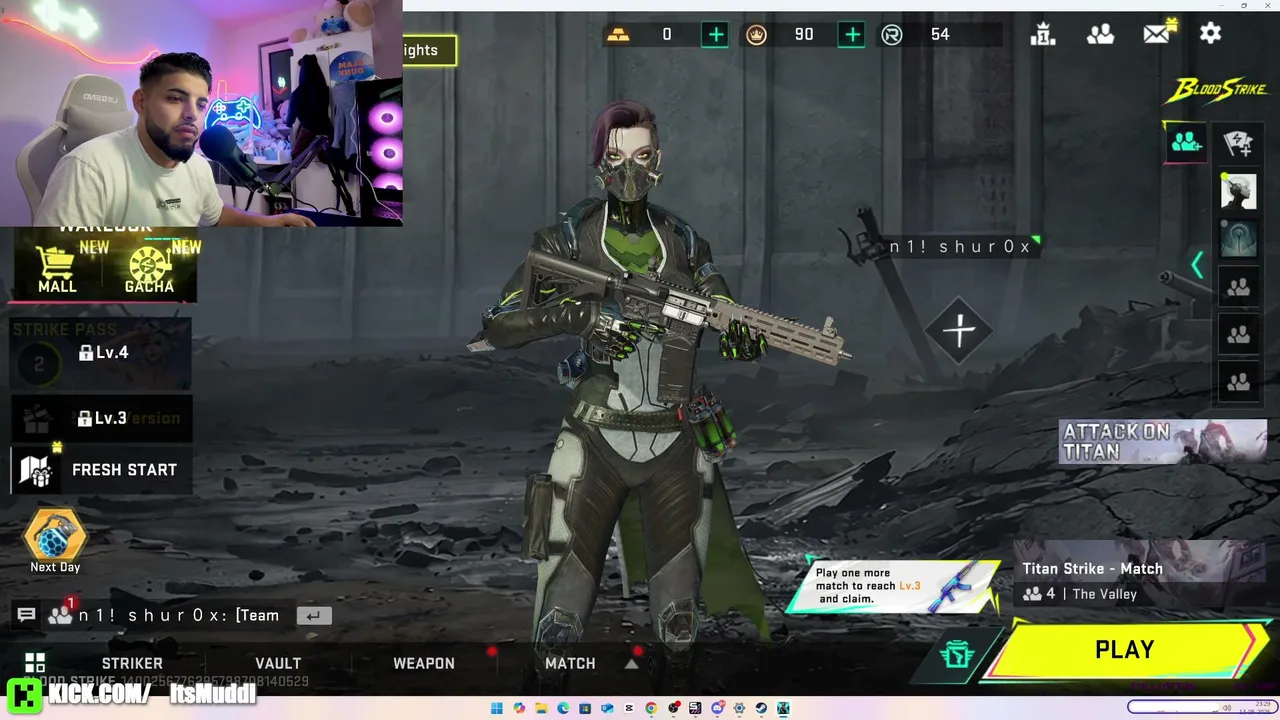Open the Mall shopping cart icon
This screenshot has width=1280, height=720.
coord(57,269)
